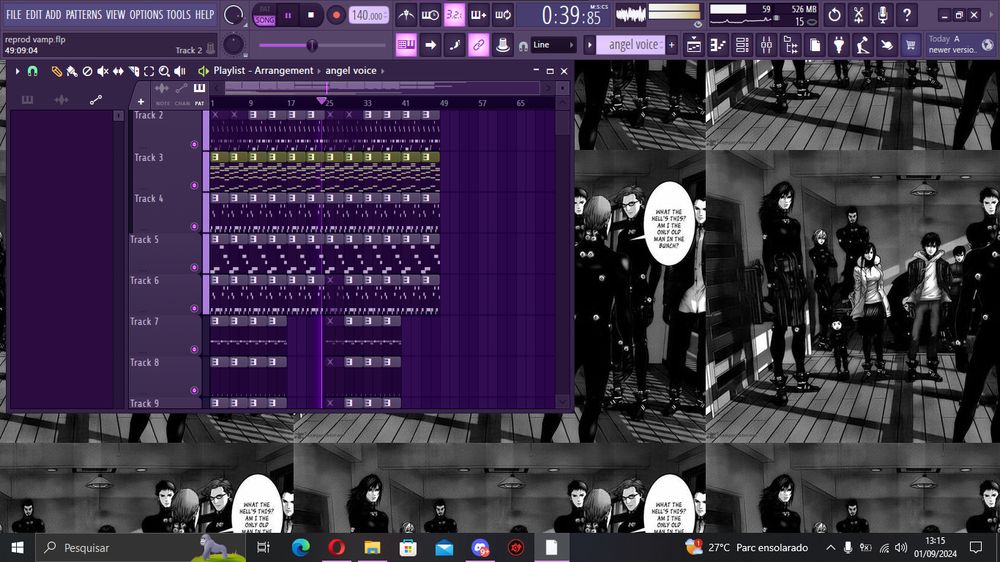Open the audio recording microphone icon

coord(882,15)
